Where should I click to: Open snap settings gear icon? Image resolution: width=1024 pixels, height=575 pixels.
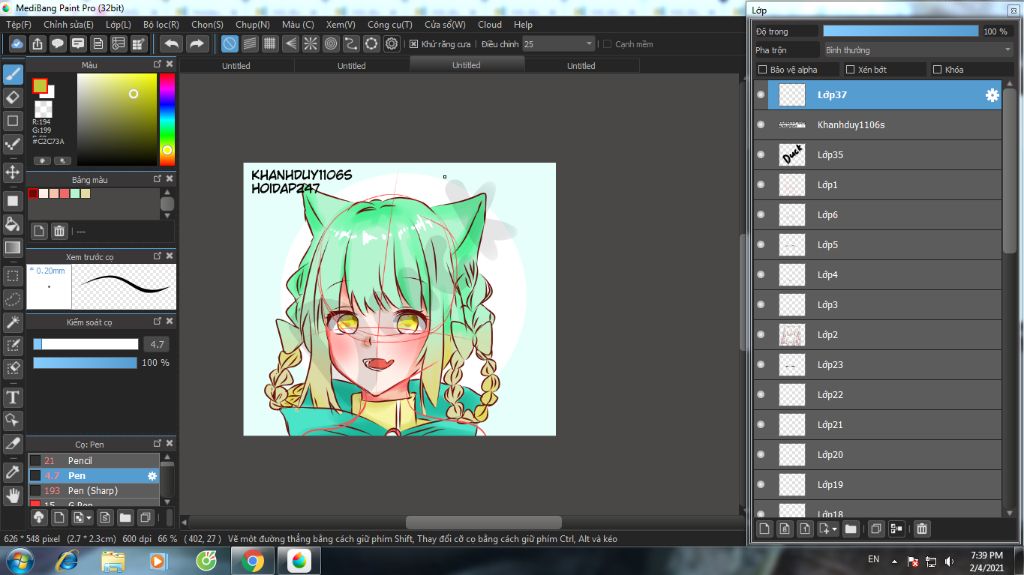pyautogui.click(x=391, y=44)
